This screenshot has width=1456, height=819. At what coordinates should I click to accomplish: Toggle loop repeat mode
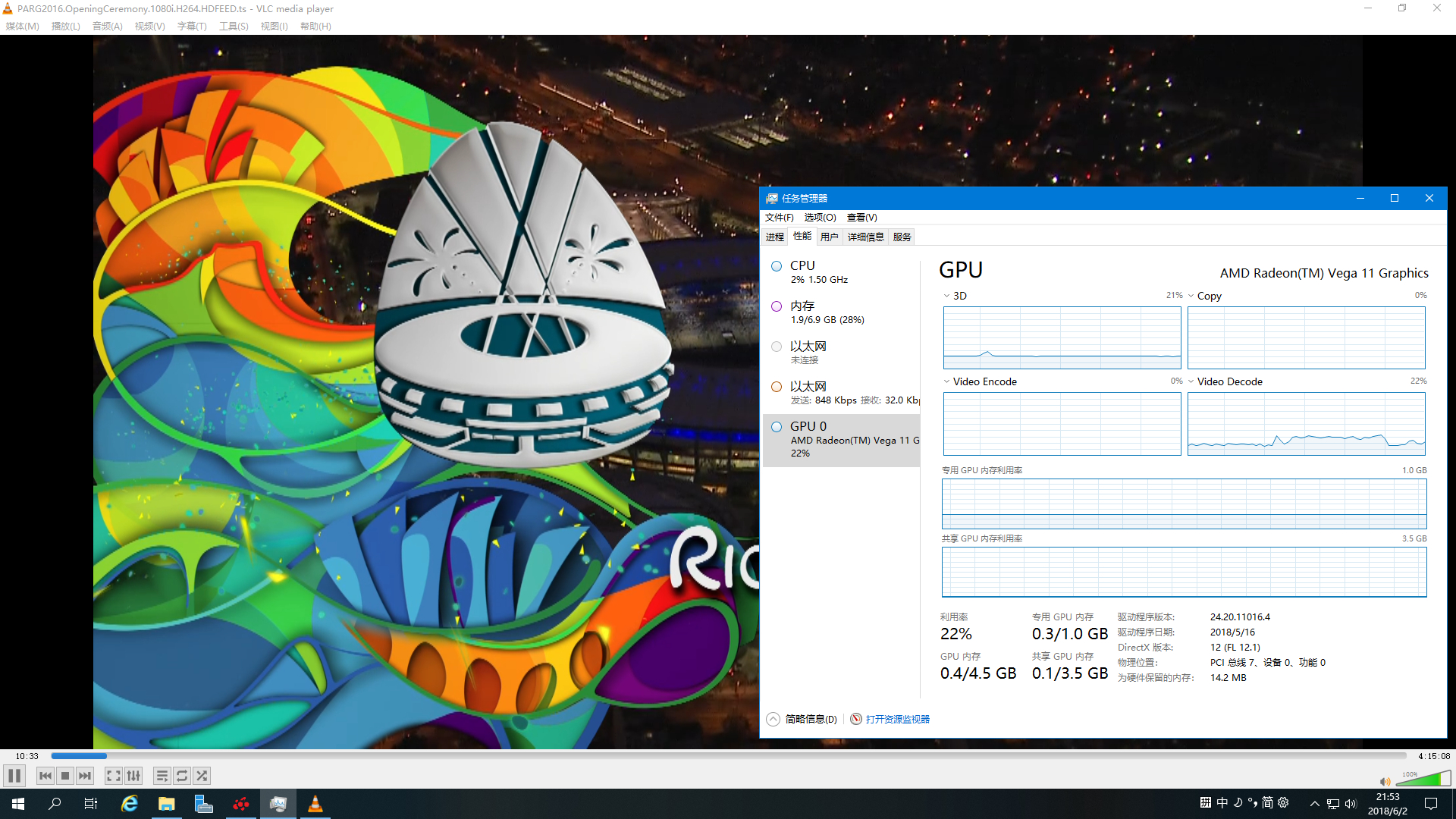coord(181,776)
